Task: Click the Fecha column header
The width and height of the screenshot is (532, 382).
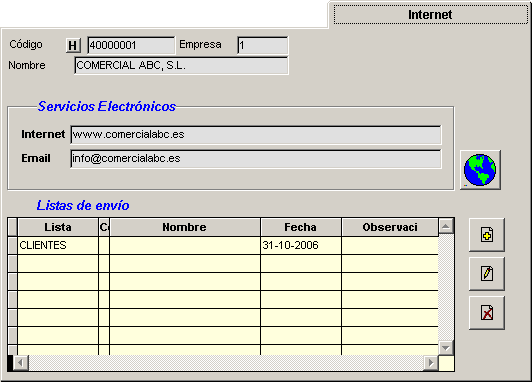Action: [x=301, y=227]
